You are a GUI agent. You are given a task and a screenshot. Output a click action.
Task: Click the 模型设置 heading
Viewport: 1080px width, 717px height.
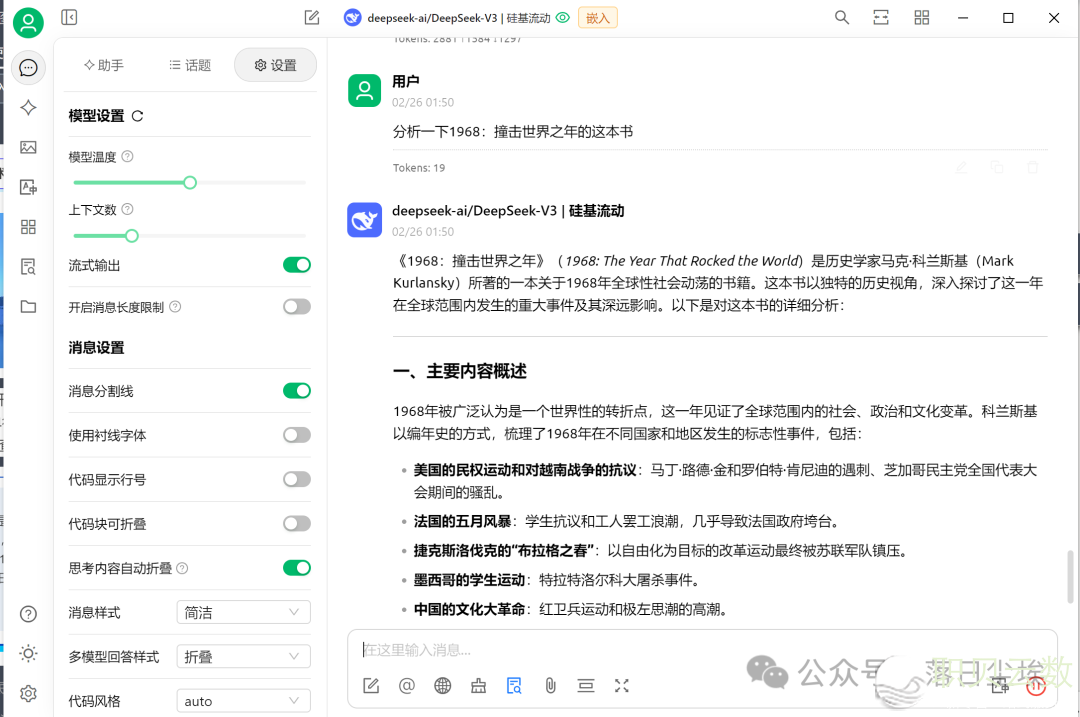point(96,116)
